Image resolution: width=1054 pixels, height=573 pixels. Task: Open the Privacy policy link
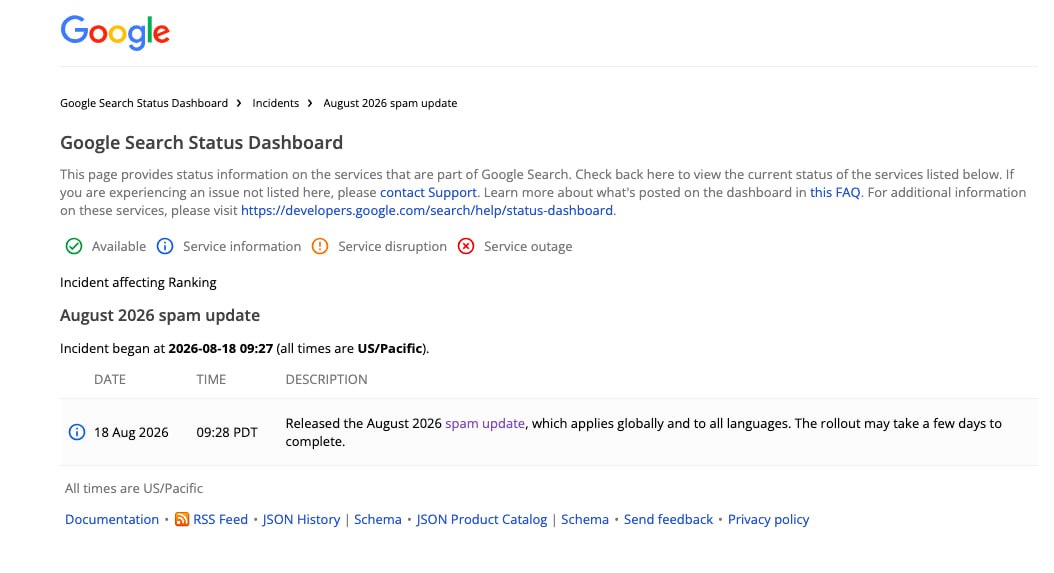pos(768,519)
